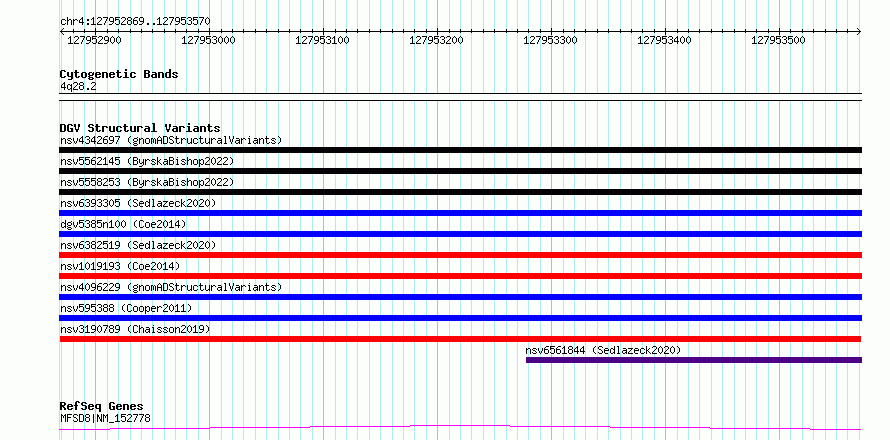Open variant nsv595388 (Cooper2011) label
Screen dimensions: 890x440
click(126, 308)
